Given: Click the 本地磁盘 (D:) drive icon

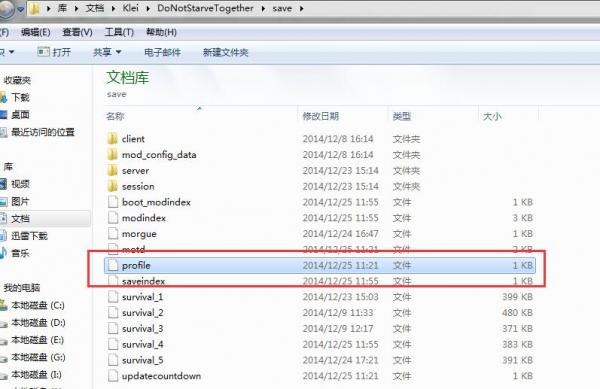Looking at the screenshot, I should pyautogui.click(x=3, y=324).
